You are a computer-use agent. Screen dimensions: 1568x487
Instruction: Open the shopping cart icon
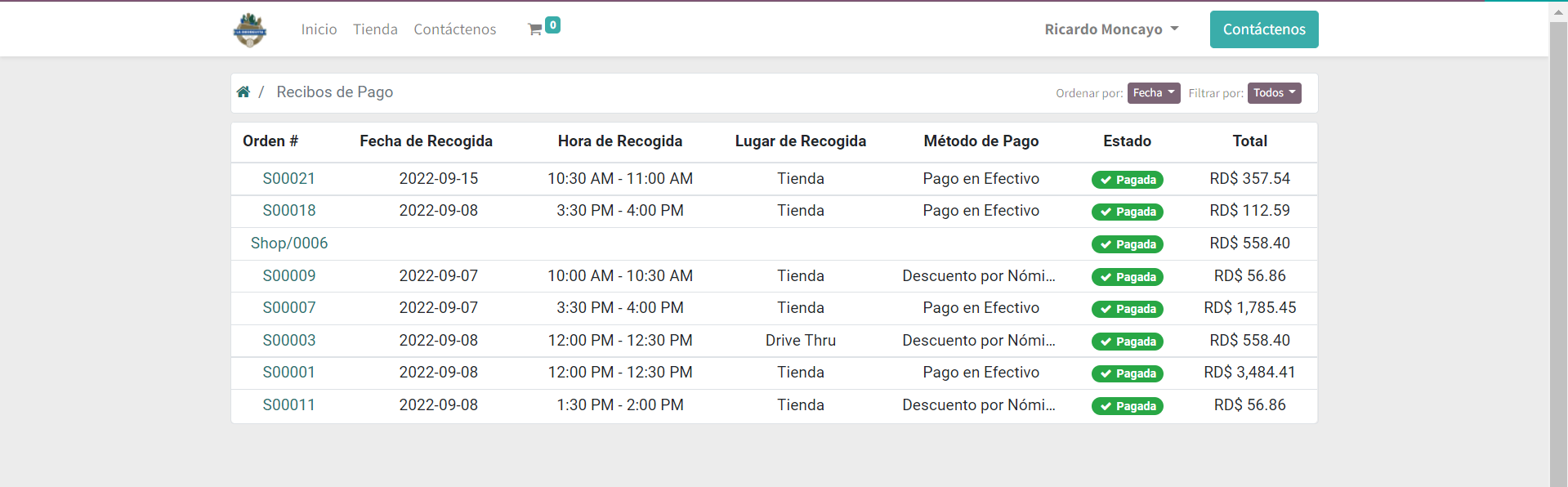point(534,29)
